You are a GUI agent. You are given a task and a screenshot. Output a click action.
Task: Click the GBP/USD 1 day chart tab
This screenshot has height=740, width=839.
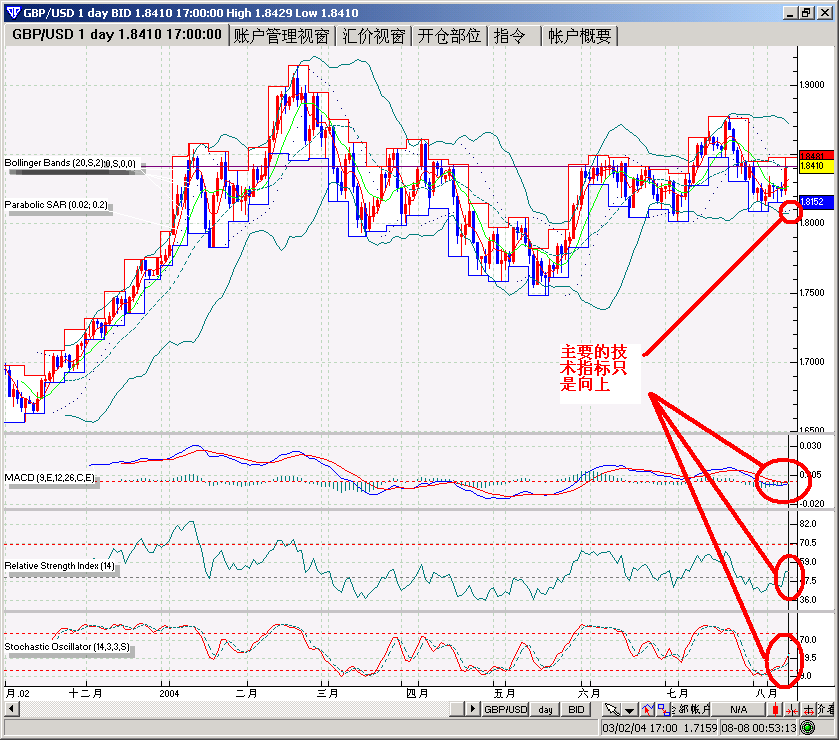pos(116,35)
